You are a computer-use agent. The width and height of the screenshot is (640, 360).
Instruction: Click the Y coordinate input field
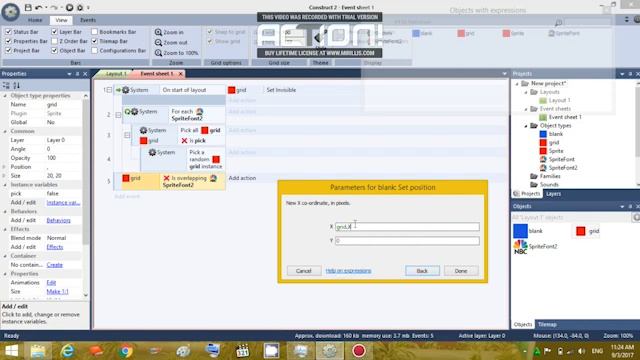[407, 241]
